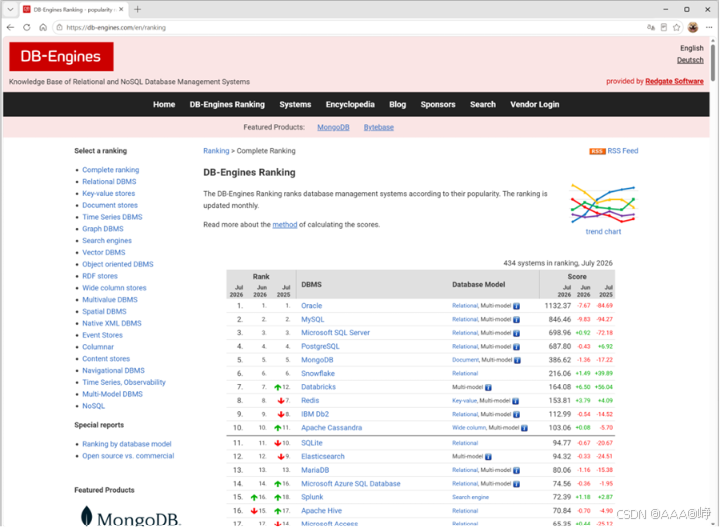This screenshot has height=527, width=720.
Task: Click the info icon in PostgreSQL row
Action: (x=517, y=347)
